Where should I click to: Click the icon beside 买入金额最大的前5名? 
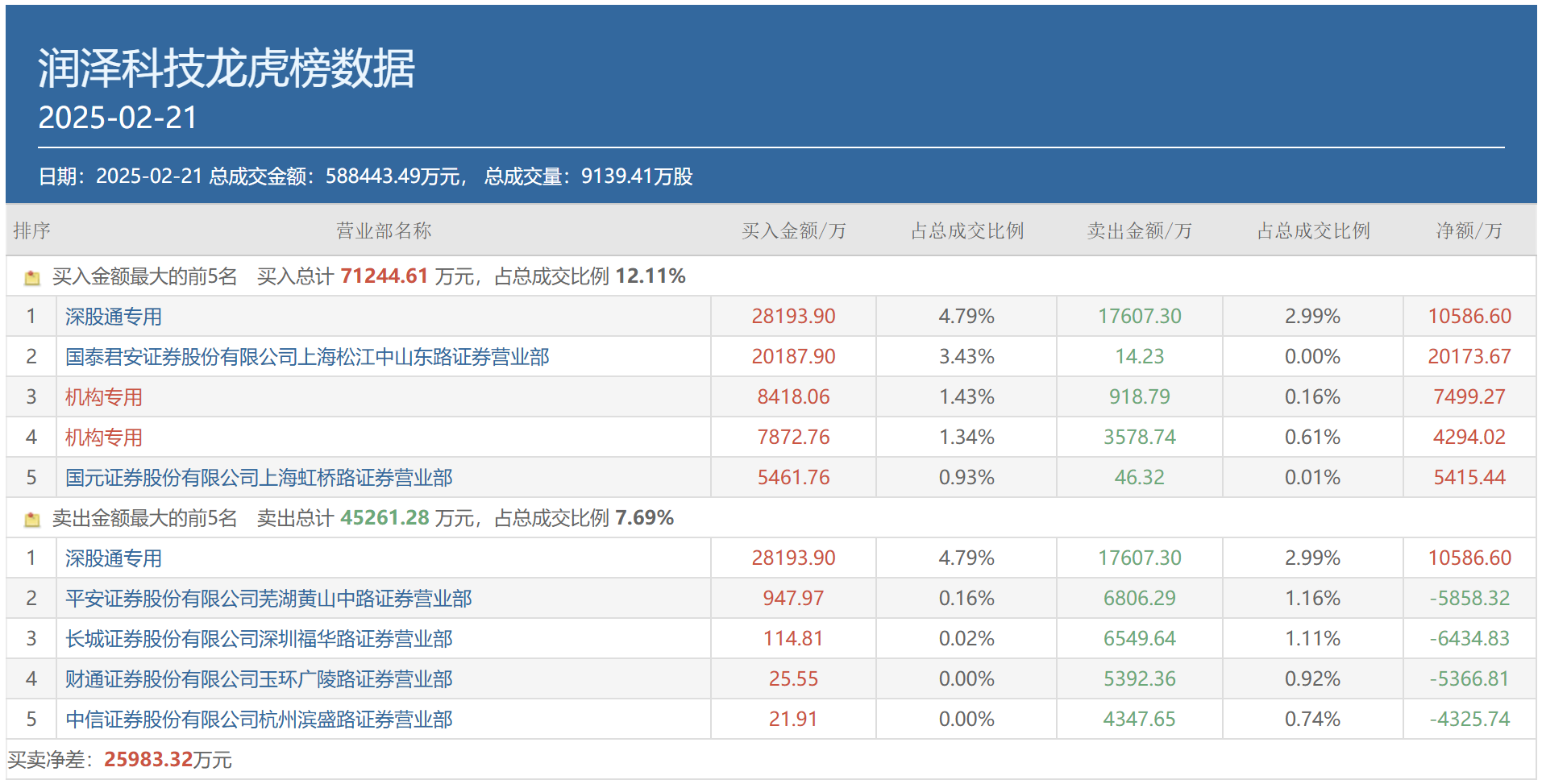pyautogui.click(x=32, y=278)
